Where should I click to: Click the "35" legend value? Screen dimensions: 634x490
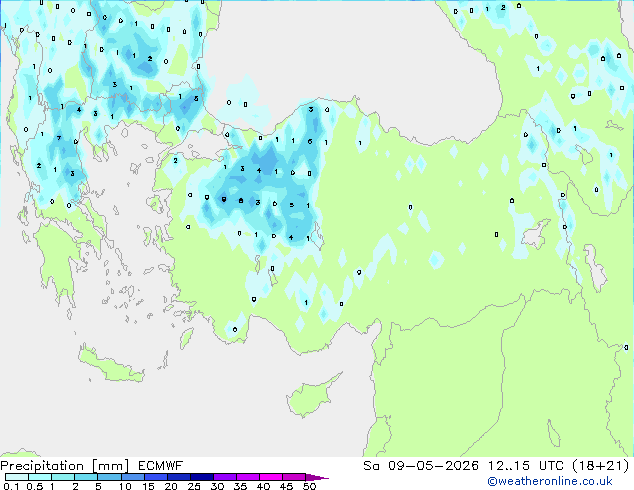click(240, 486)
